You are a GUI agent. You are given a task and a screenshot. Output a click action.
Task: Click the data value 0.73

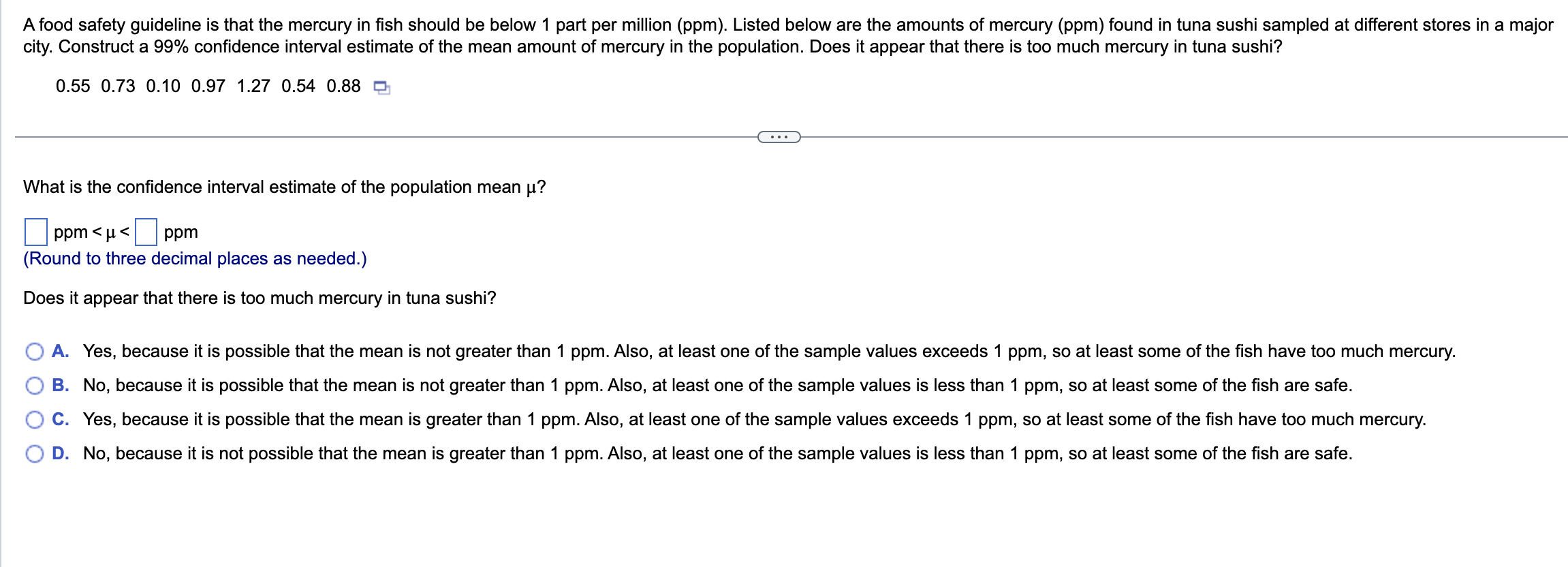pyautogui.click(x=118, y=87)
